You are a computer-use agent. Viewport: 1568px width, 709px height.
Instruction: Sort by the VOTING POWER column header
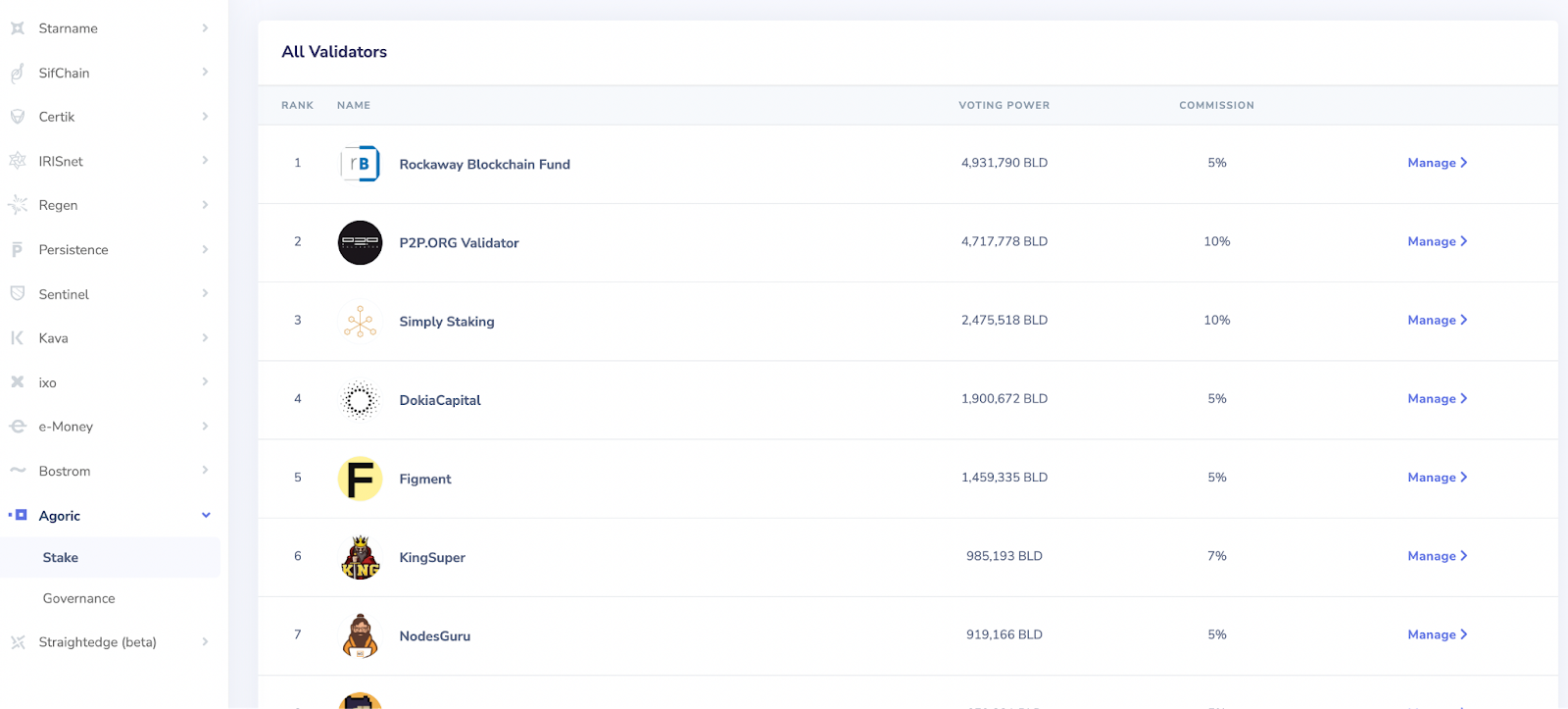1004,105
